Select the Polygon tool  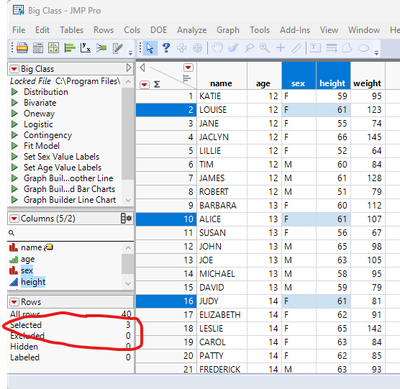[x=347, y=48]
